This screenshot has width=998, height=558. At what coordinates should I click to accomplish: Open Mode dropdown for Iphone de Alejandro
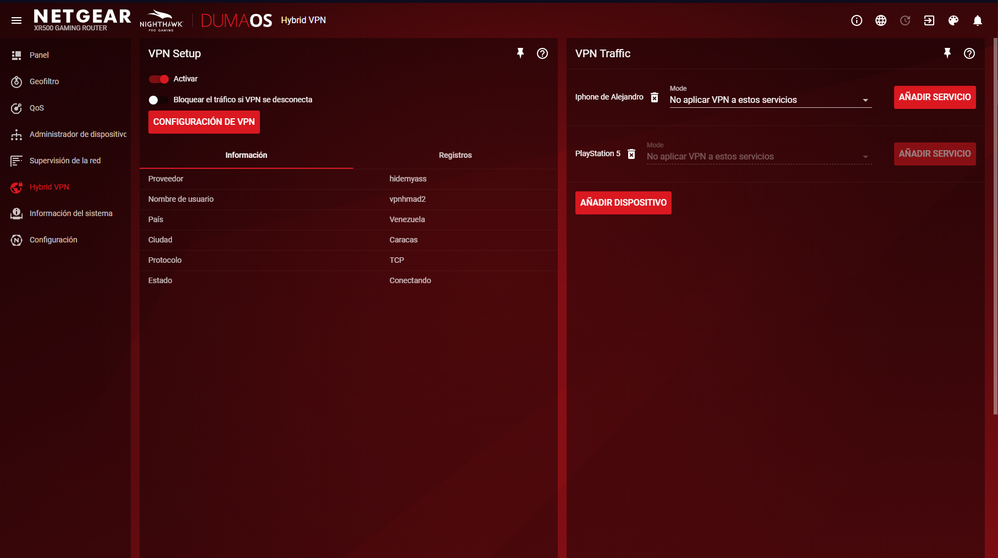click(770, 100)
